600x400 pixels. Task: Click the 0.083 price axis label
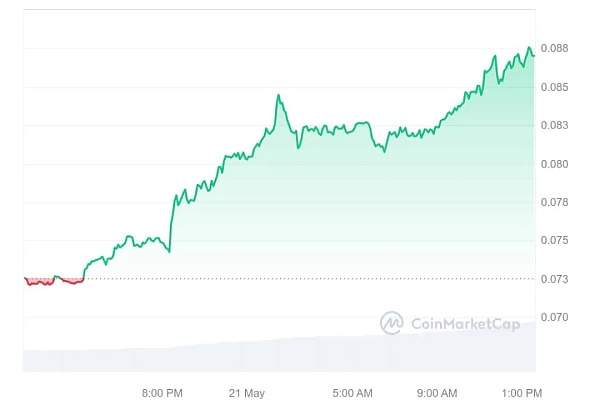pos(554,125)
